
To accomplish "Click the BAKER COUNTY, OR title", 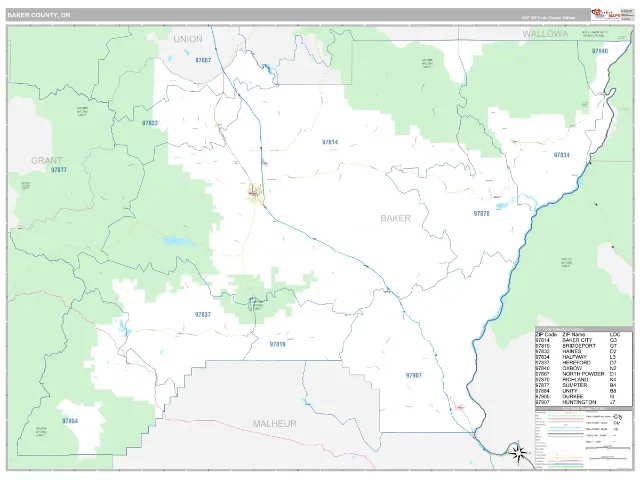I will (39, 15).
